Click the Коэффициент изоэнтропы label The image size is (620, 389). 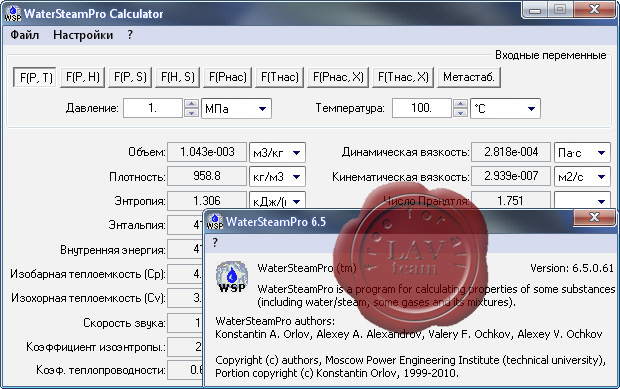coord(96,347)
